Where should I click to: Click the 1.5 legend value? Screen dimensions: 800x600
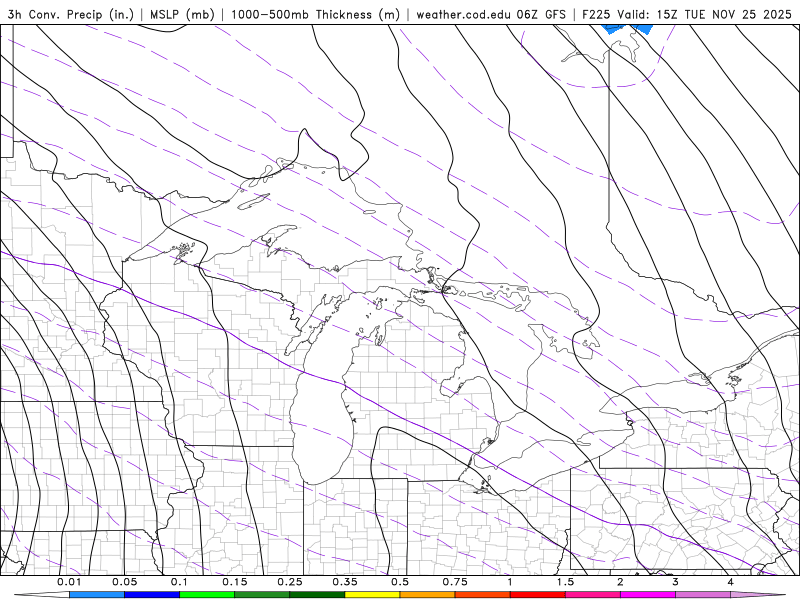pyautogui.click(x=565, y=582)
